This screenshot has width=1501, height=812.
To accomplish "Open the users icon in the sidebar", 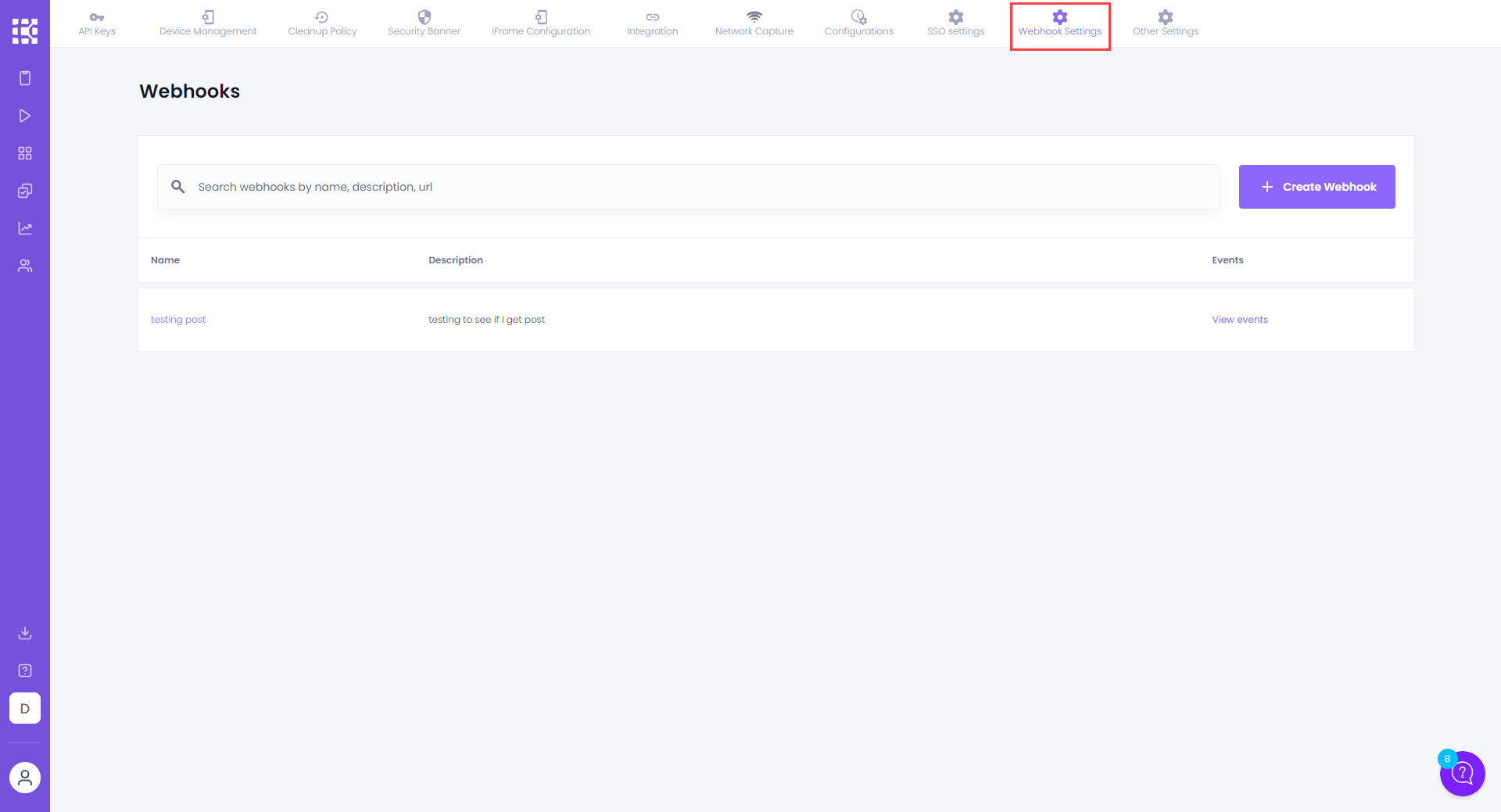I will pos(25,266).
